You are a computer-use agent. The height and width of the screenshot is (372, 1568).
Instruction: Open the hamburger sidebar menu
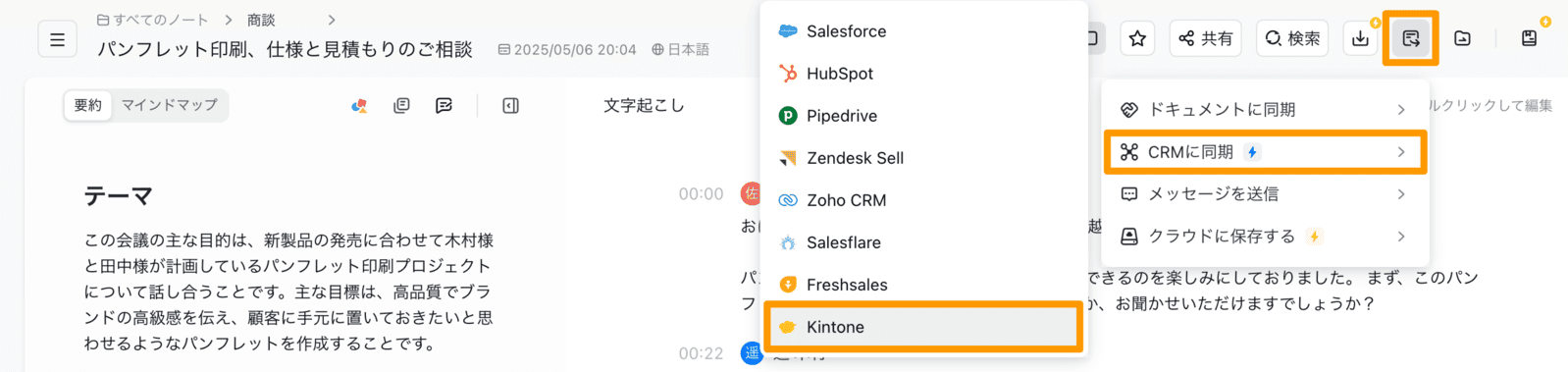click(58, 39)
